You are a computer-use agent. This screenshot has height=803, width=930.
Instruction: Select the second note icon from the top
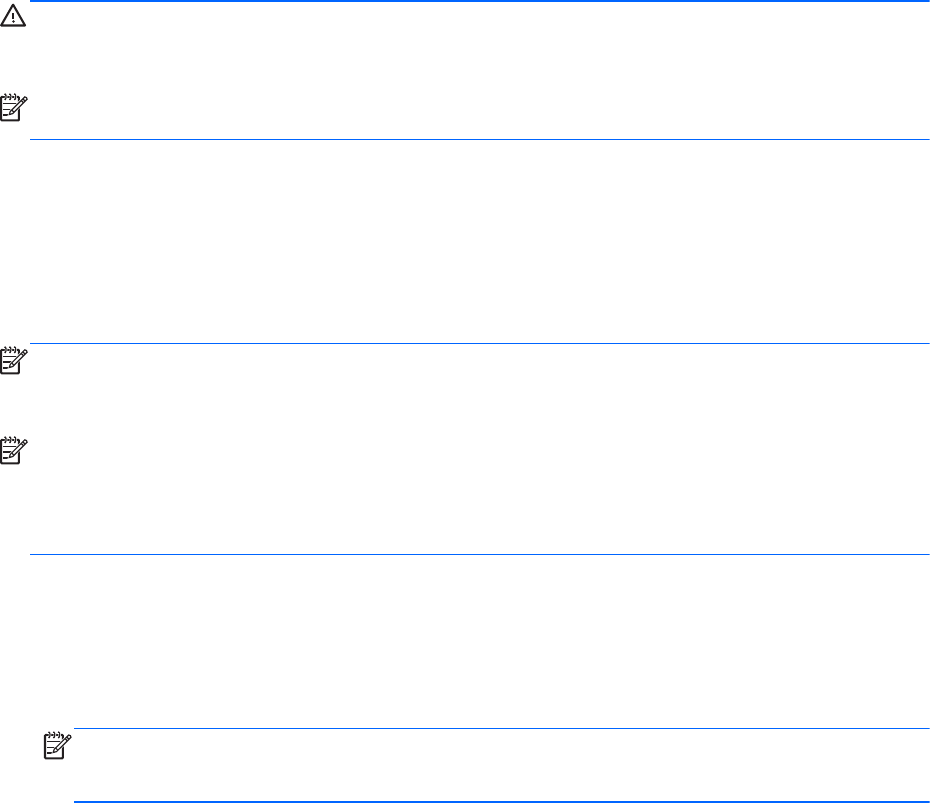(x=13, y=361)
